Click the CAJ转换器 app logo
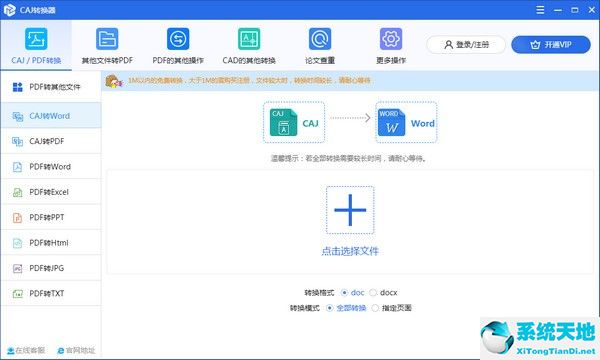 coord(9,10)
